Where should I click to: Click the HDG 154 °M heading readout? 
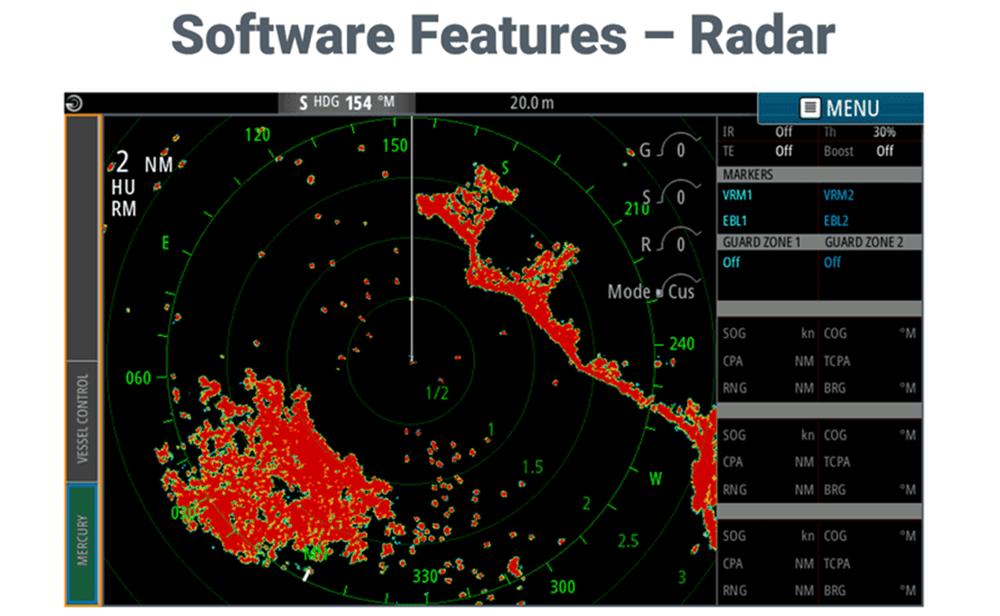347,103
